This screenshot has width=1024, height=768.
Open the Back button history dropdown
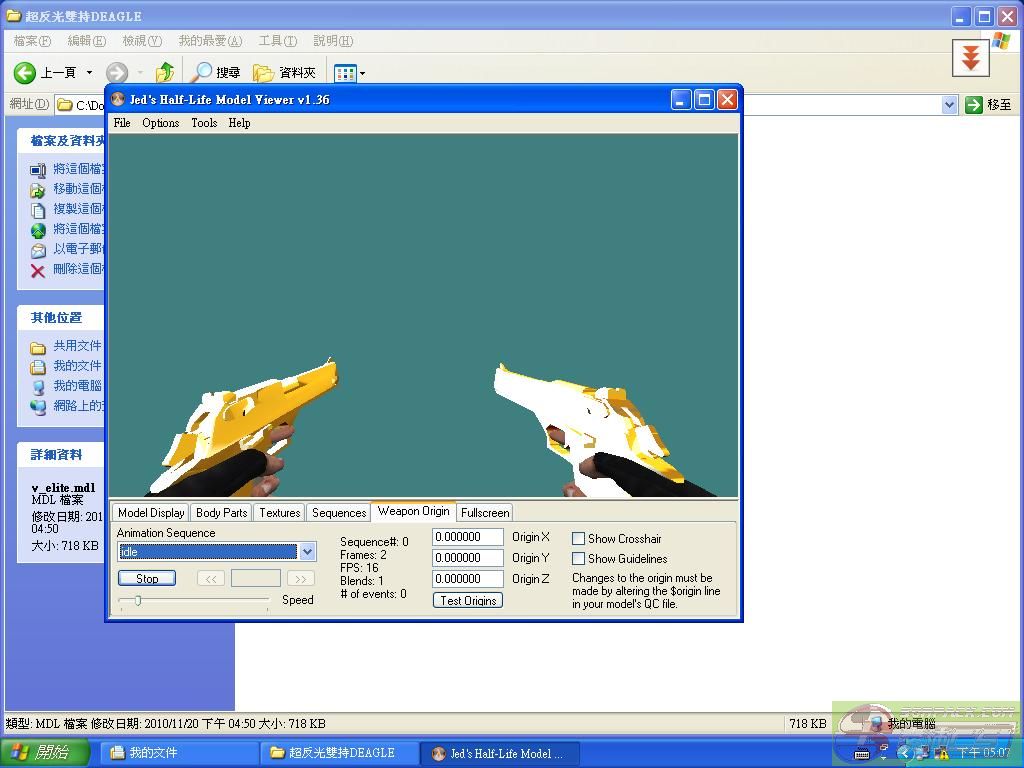click(89, 72)
